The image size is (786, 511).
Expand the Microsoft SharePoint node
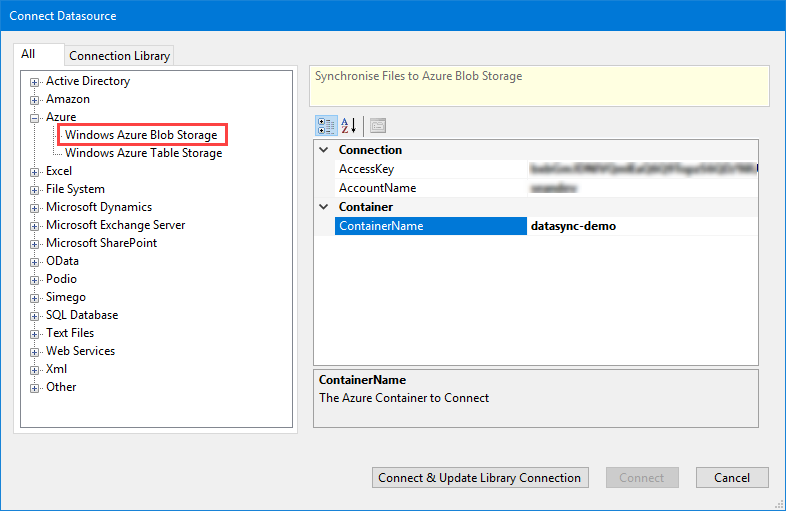pyautogui.click(x=34, y=245)
